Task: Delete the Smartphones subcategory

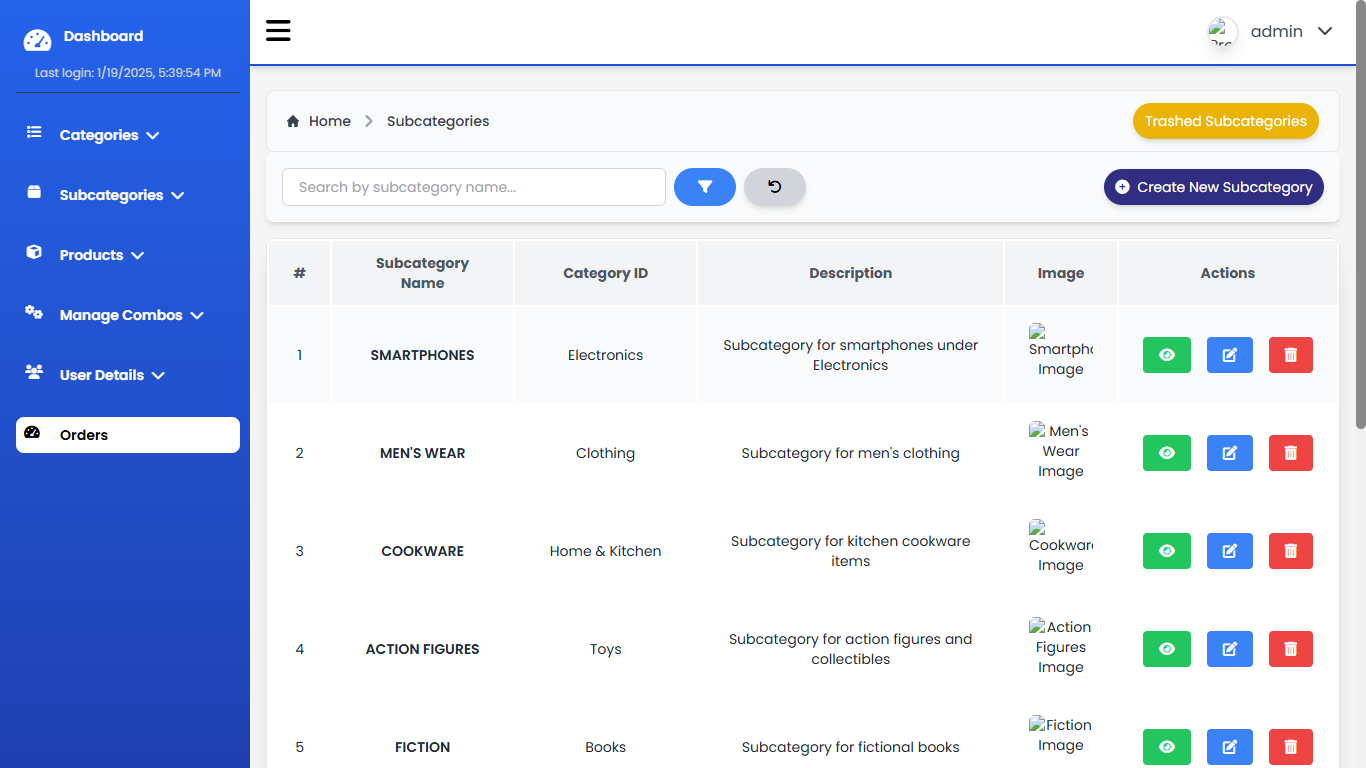Action: pos(1291,355)
